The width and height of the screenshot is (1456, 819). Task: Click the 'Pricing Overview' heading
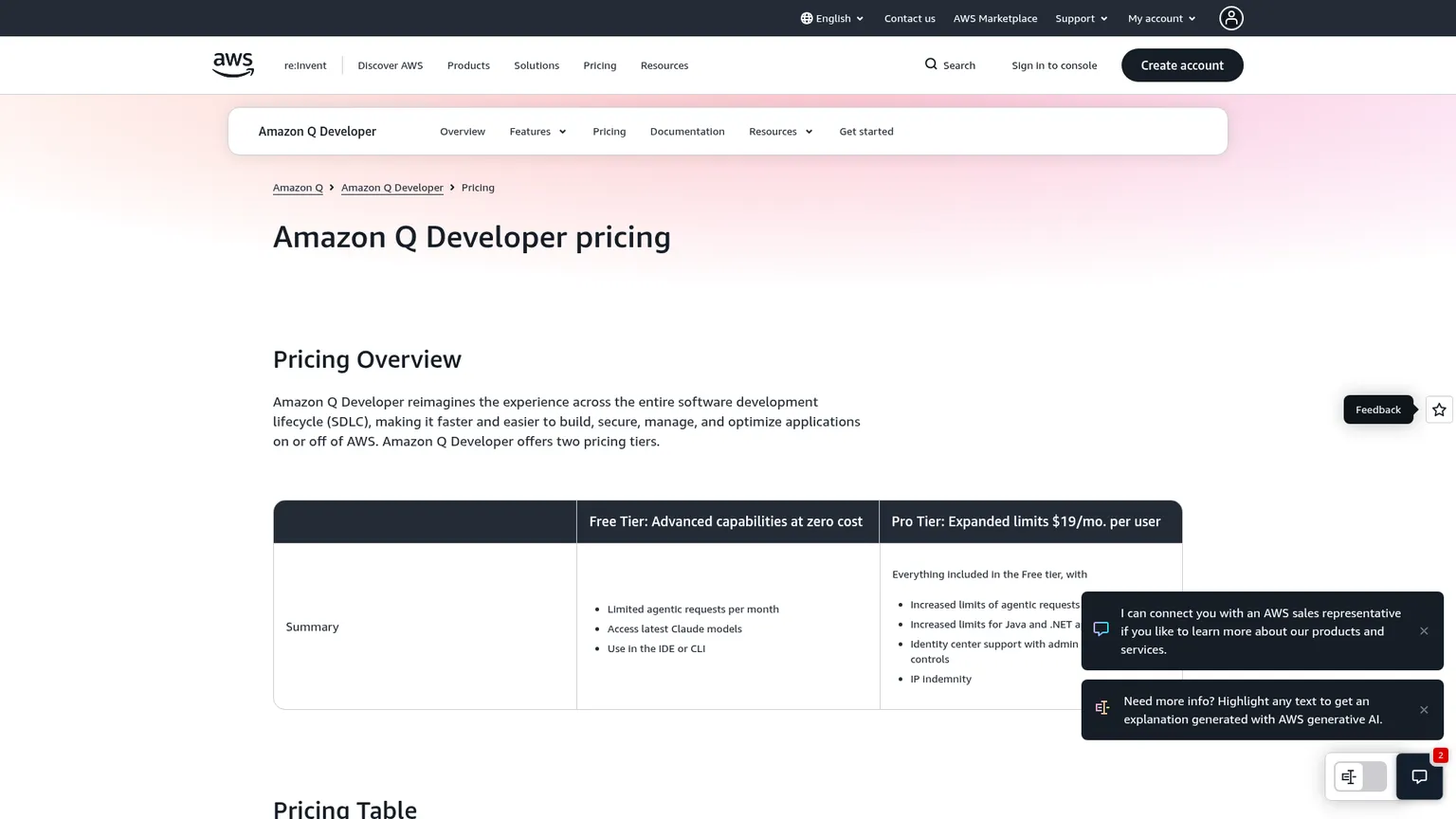[x=367, y=359]
